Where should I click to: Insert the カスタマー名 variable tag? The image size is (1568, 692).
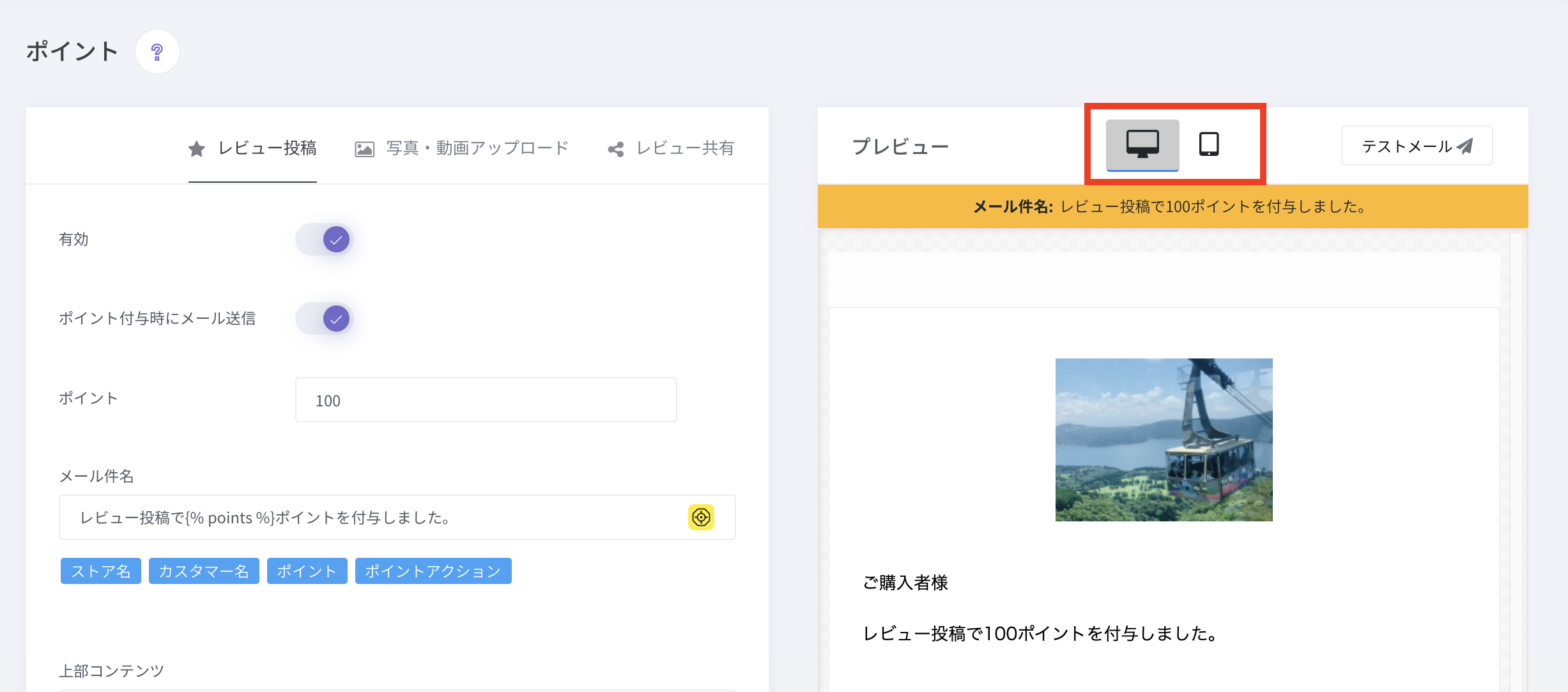(x=204, y=571)
